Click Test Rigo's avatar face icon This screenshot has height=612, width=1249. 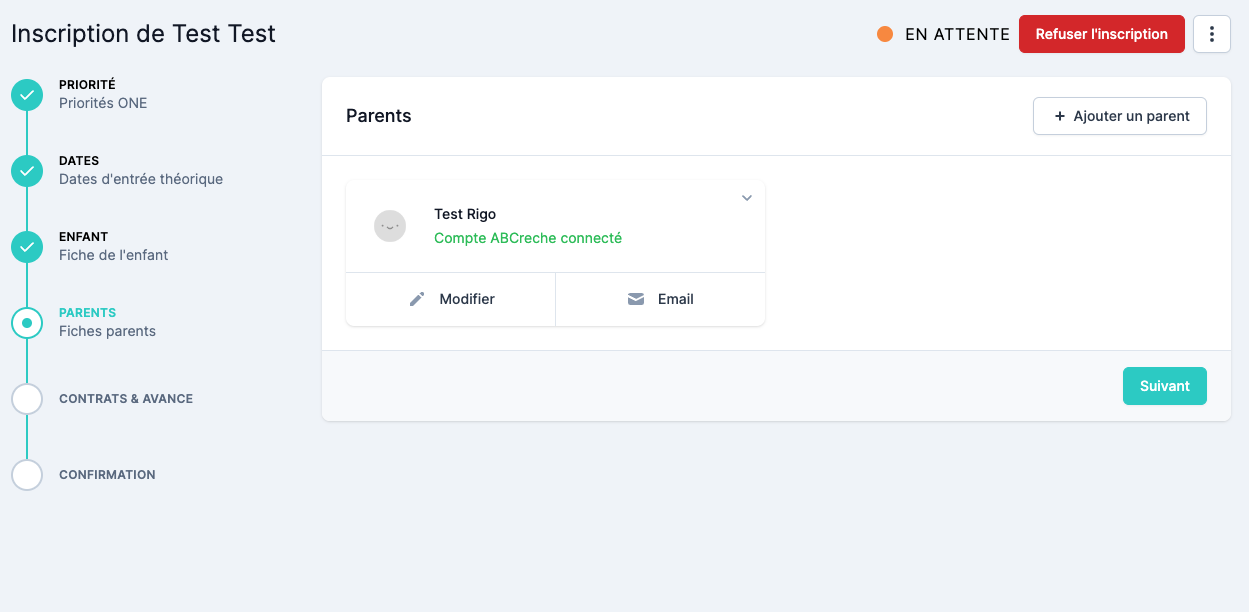point(389,226)
